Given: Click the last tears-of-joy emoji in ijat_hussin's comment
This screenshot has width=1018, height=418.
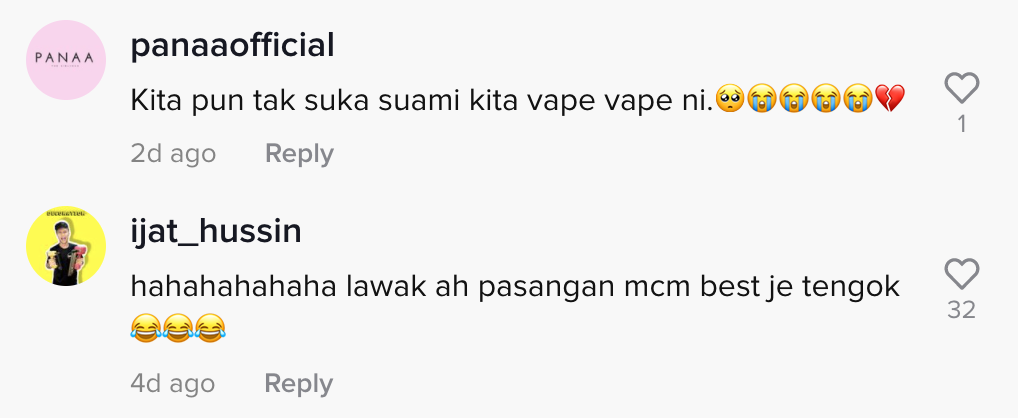Looking at the screenshot, I should tap(210, 328).
